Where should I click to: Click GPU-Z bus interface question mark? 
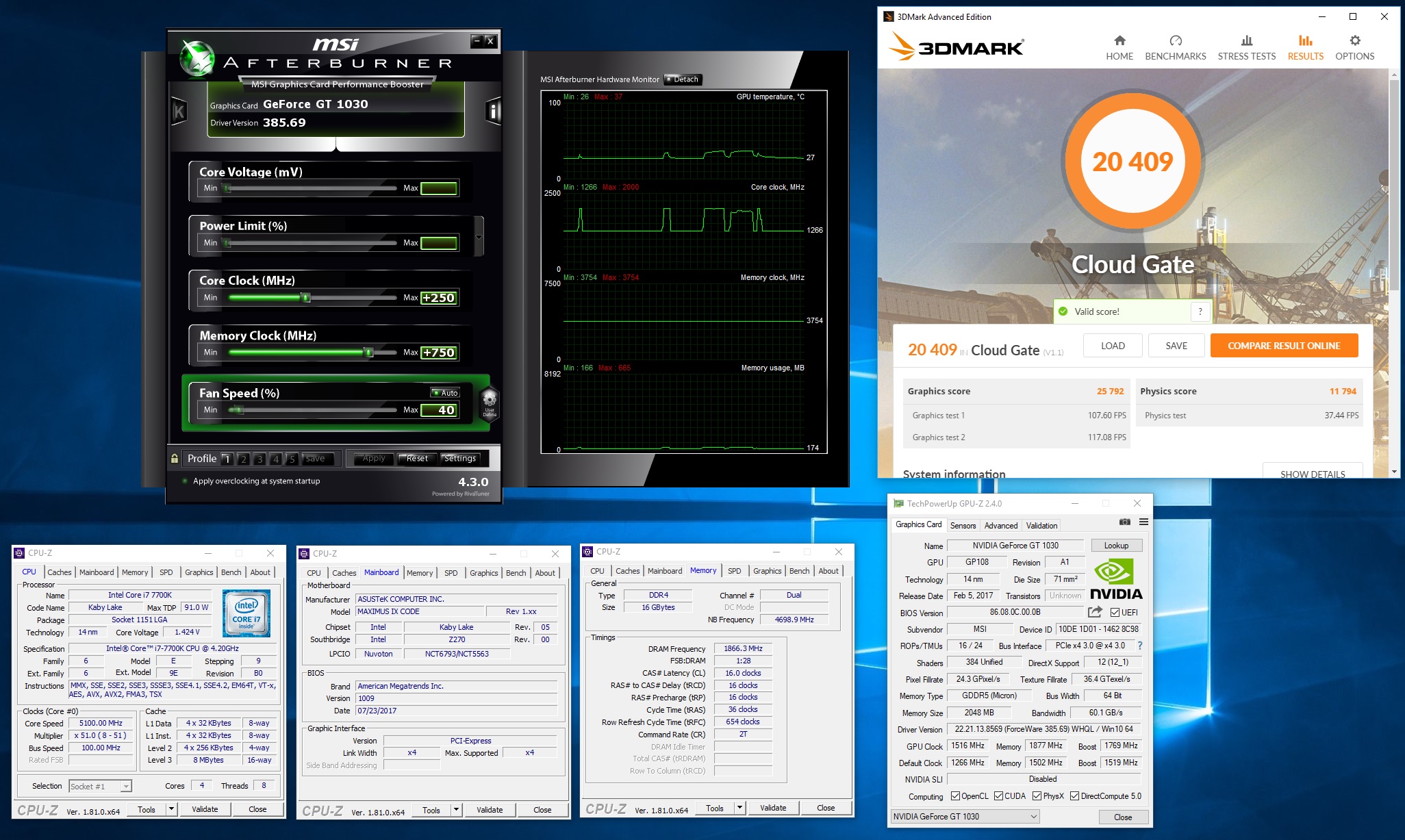click(1140, 646)
